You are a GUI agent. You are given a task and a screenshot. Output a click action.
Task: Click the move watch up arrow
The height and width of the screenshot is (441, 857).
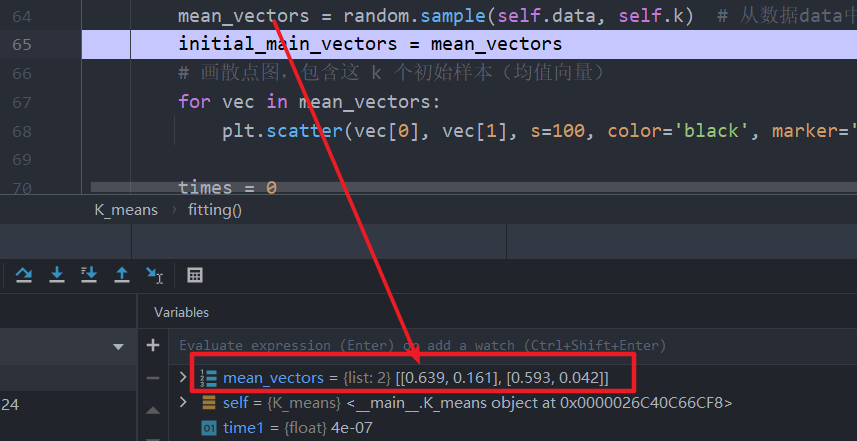[153, 410]
